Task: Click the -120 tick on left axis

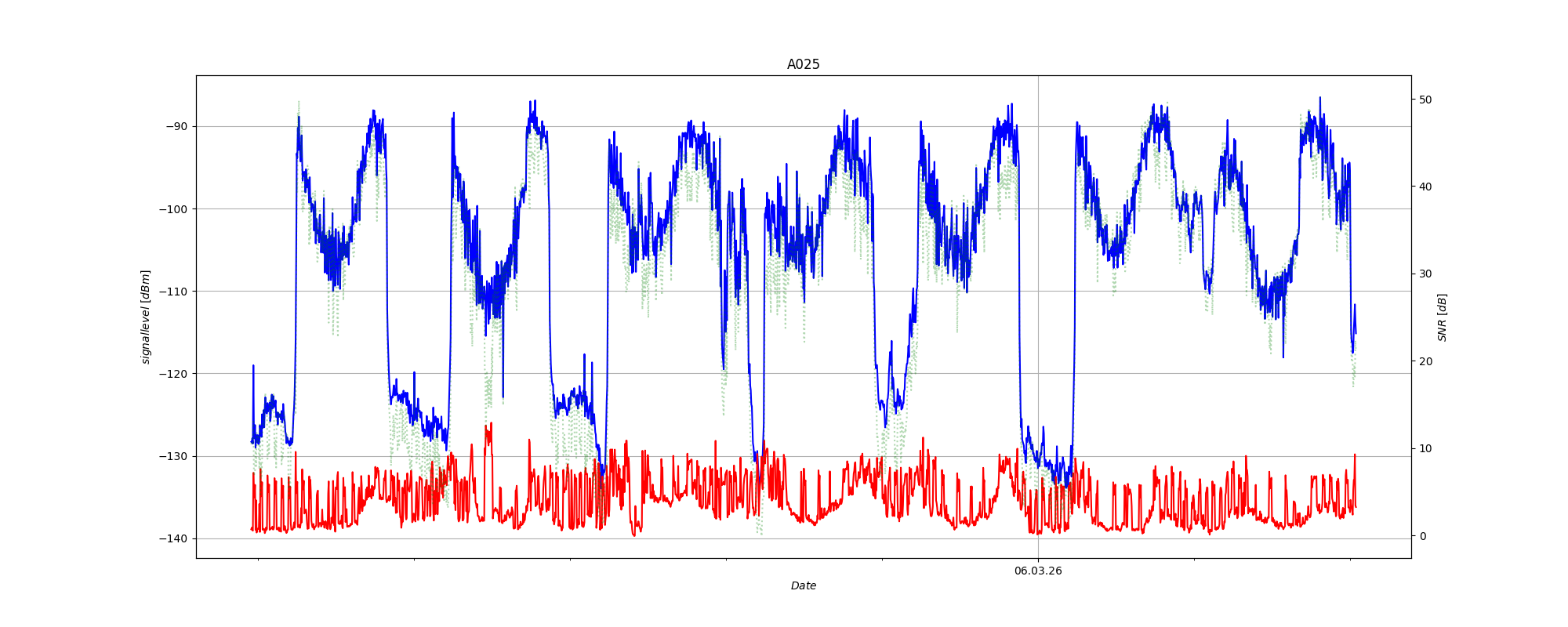Action: coord(173,374)
